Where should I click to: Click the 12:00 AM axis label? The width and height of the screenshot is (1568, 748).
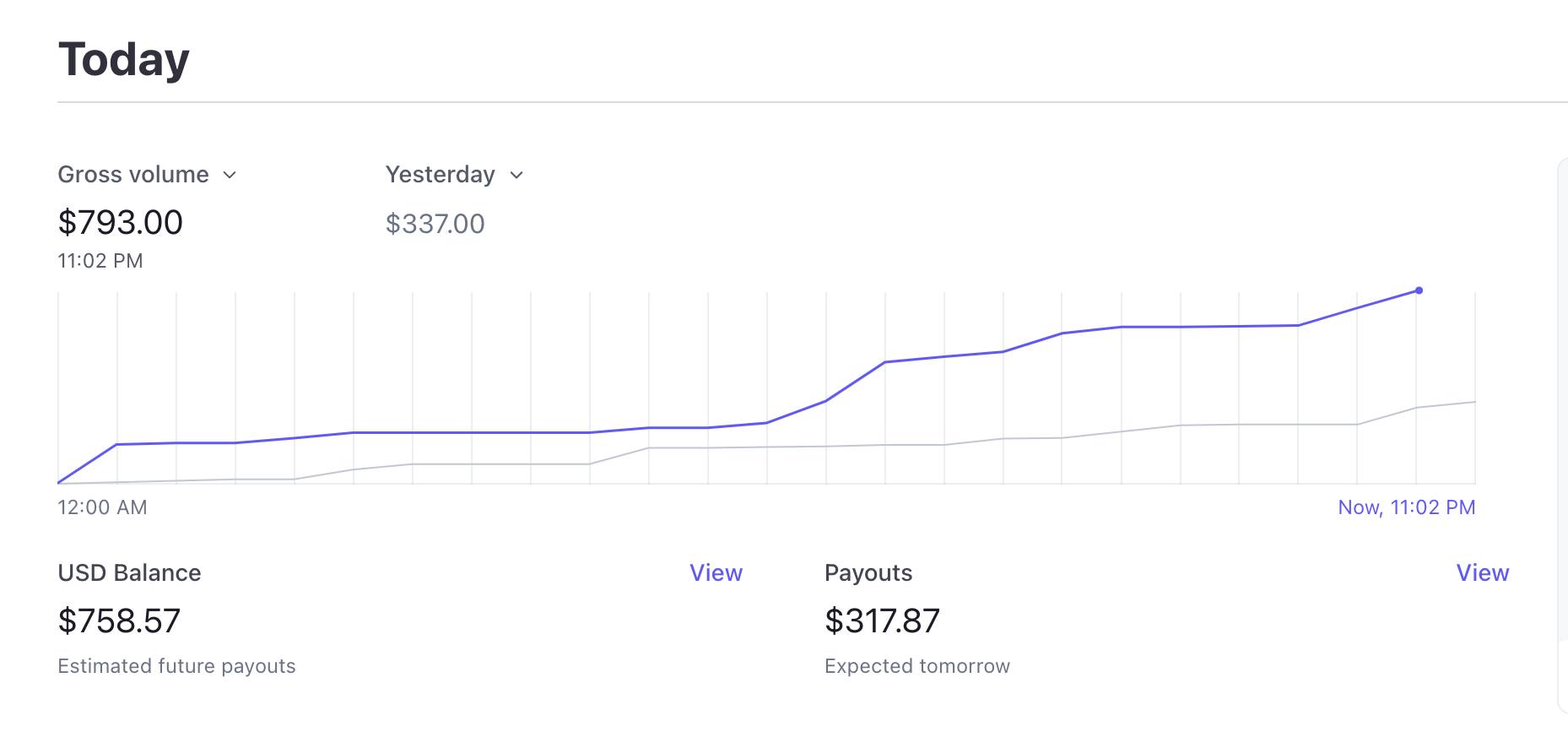[x=102, y=507]
